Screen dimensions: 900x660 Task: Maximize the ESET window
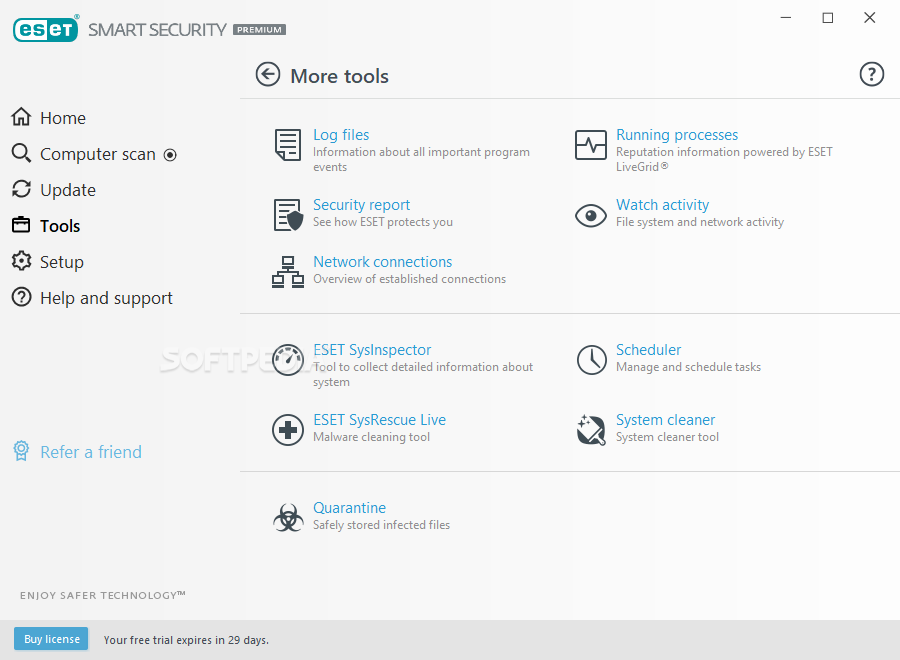point(828,18)
